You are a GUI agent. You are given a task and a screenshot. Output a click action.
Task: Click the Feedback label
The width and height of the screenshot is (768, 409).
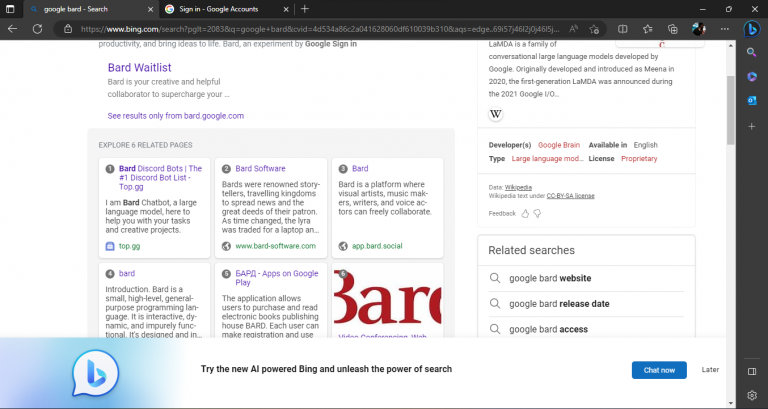(502, 214)
